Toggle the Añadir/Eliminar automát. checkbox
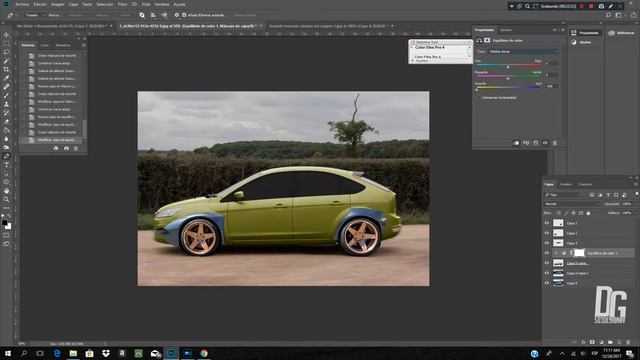 coord(184,15)
